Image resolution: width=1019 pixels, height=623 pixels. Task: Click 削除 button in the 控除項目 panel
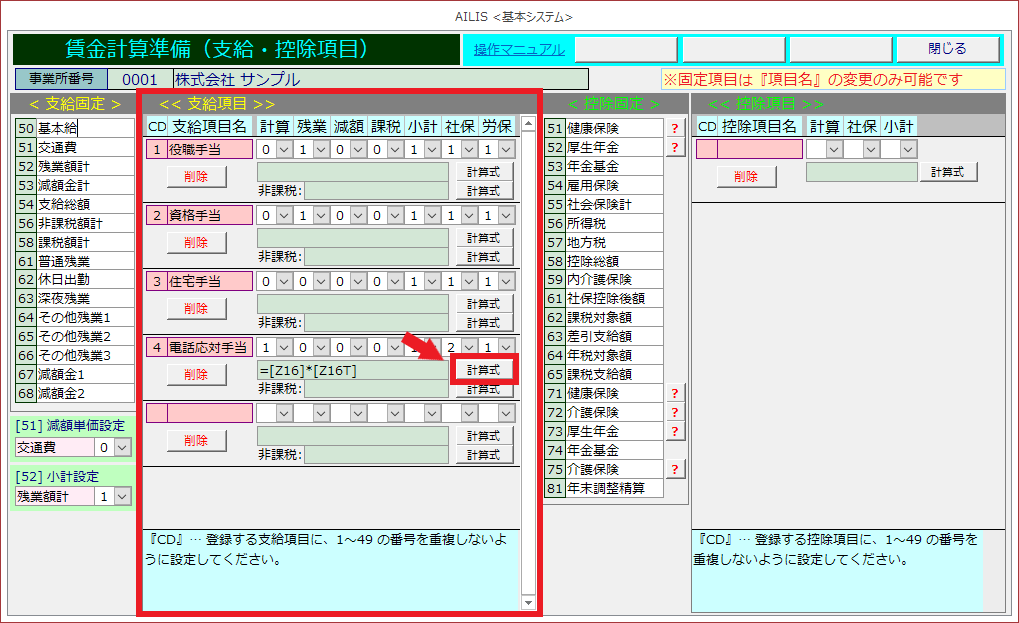pos(745,176)
